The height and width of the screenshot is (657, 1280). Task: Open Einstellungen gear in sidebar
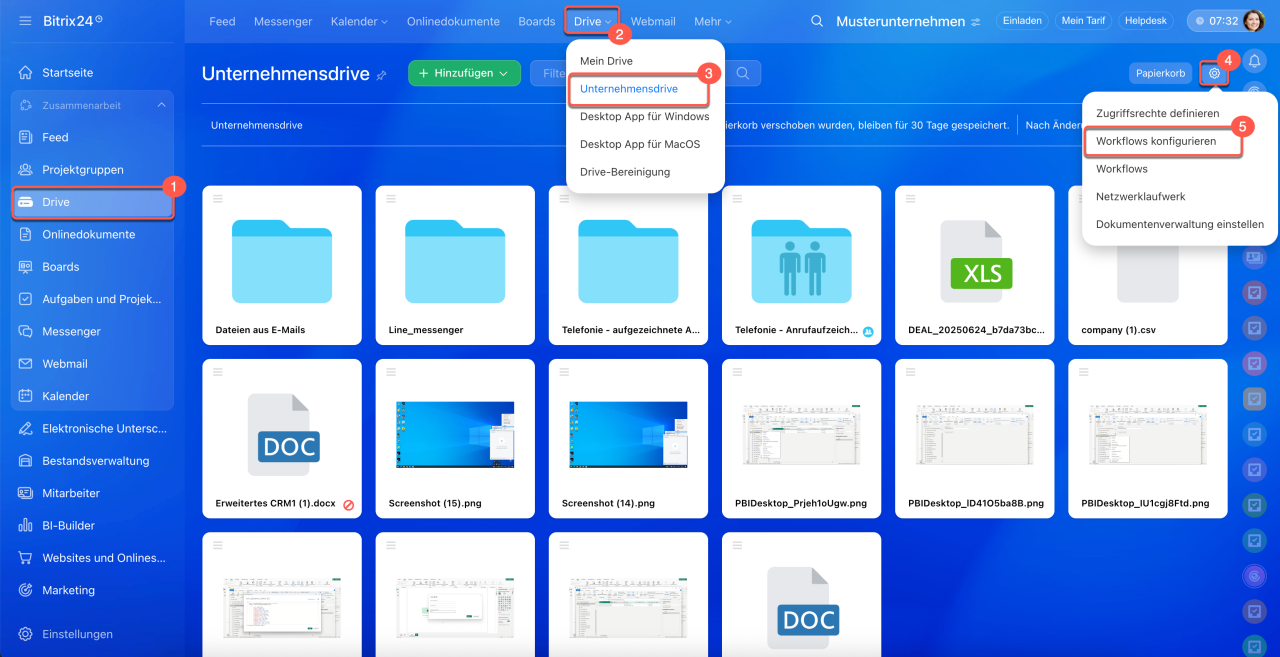pos(25,634)
